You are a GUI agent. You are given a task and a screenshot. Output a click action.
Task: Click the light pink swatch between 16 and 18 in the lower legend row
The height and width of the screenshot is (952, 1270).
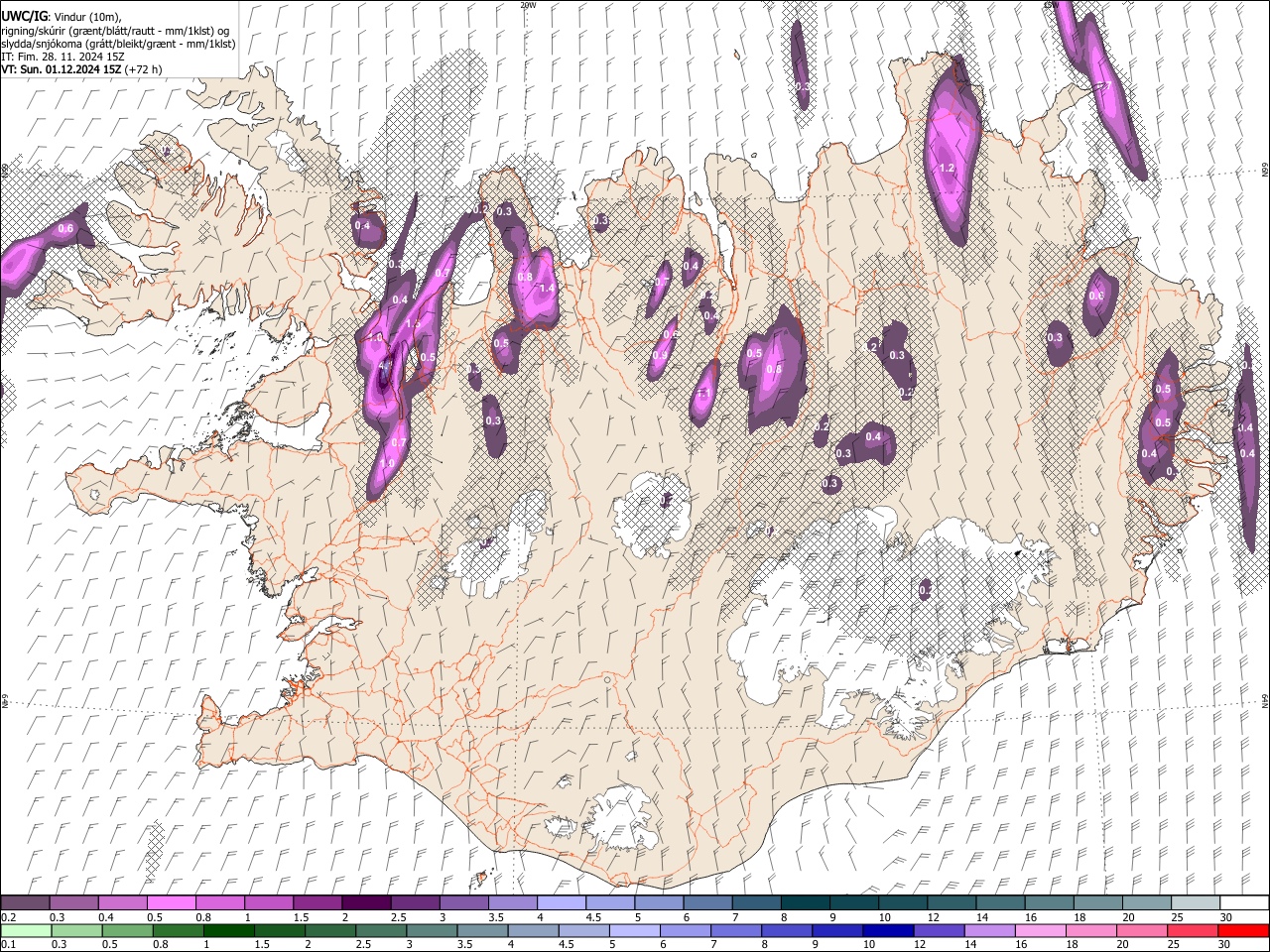1040,931
